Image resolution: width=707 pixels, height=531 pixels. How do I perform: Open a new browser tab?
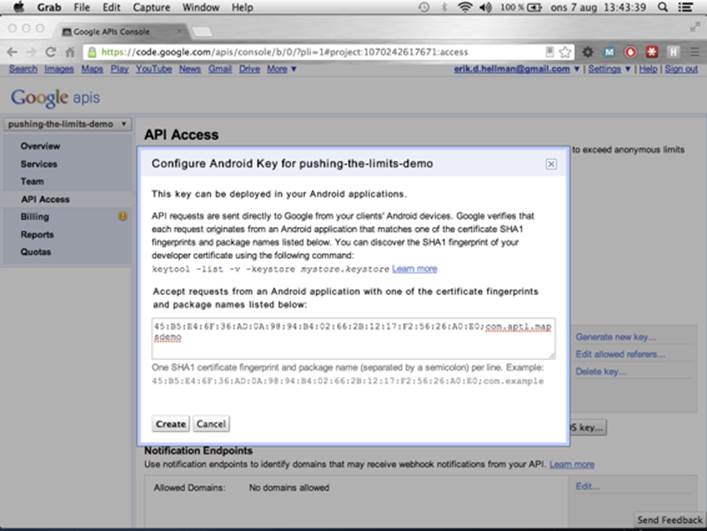pos(202,32)
